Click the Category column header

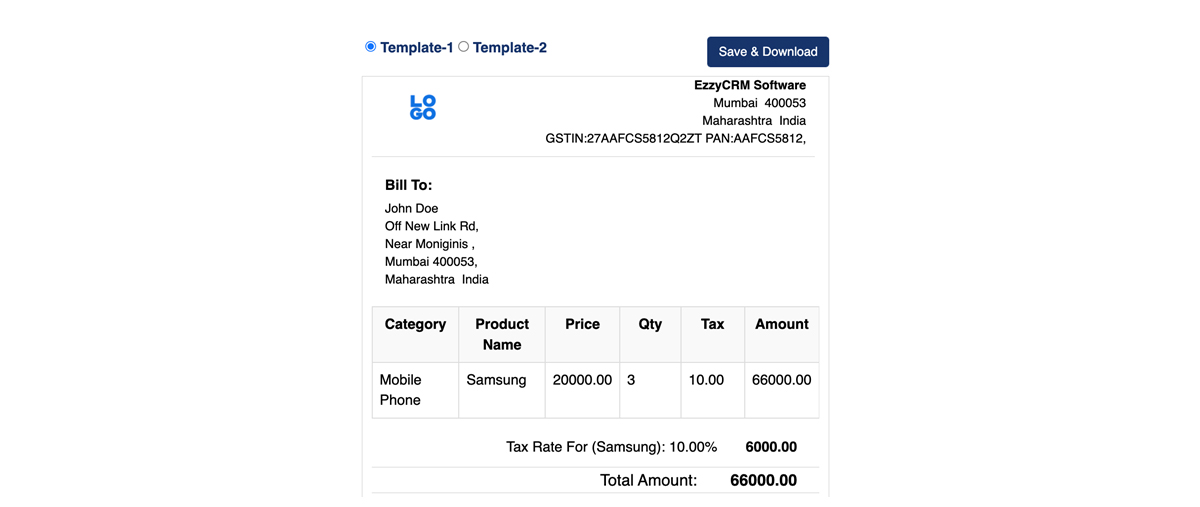(415, 324)
